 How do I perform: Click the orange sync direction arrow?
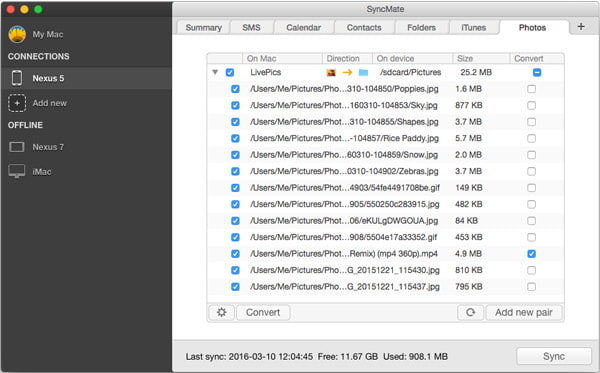click(x=347, y=72)
